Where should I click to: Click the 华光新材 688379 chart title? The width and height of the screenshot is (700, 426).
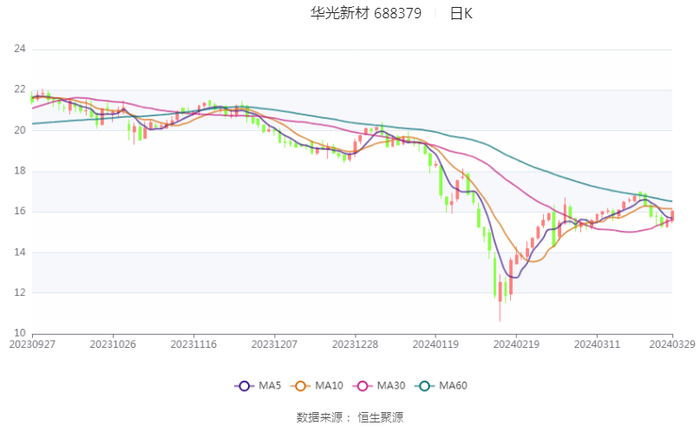click(352, 14)
